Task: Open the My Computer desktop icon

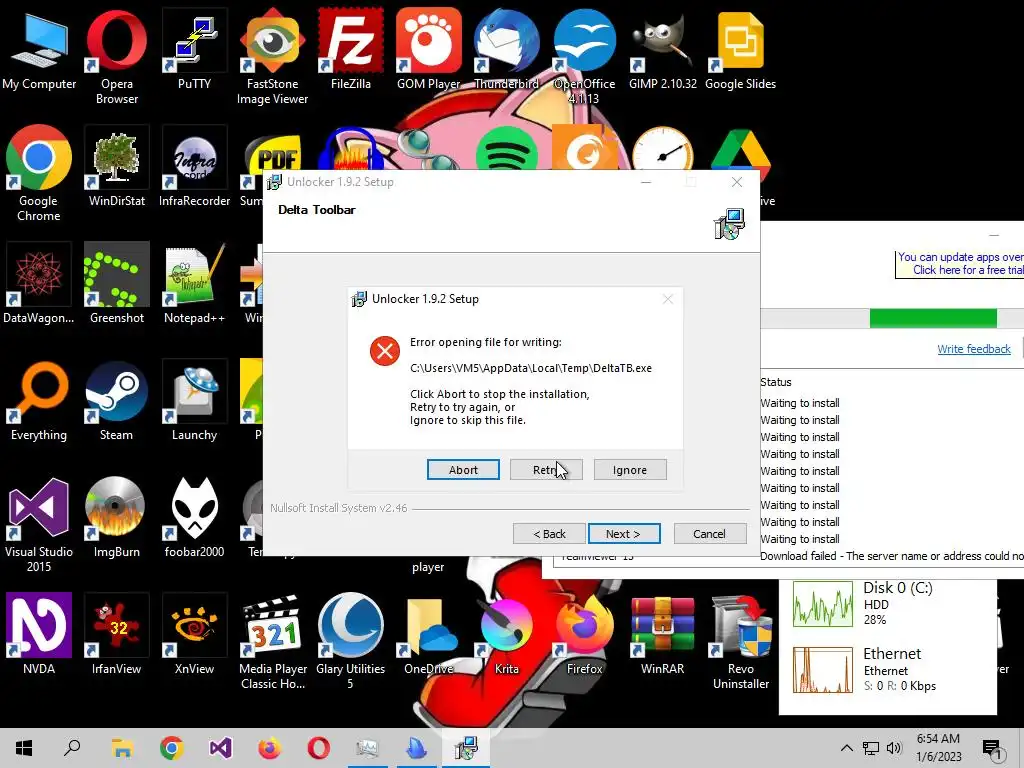Action: pyautogui.click(x=39, y=49)
